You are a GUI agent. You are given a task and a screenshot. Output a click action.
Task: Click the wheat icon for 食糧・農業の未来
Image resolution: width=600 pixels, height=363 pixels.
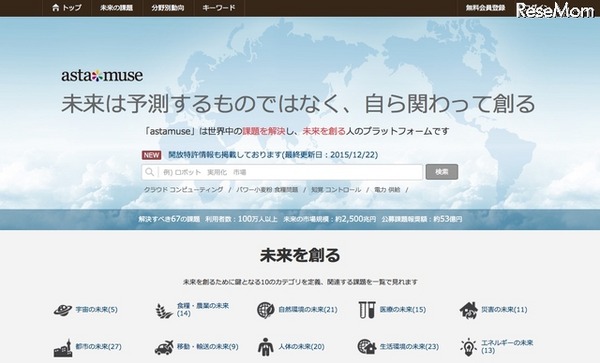coord(164,310)
